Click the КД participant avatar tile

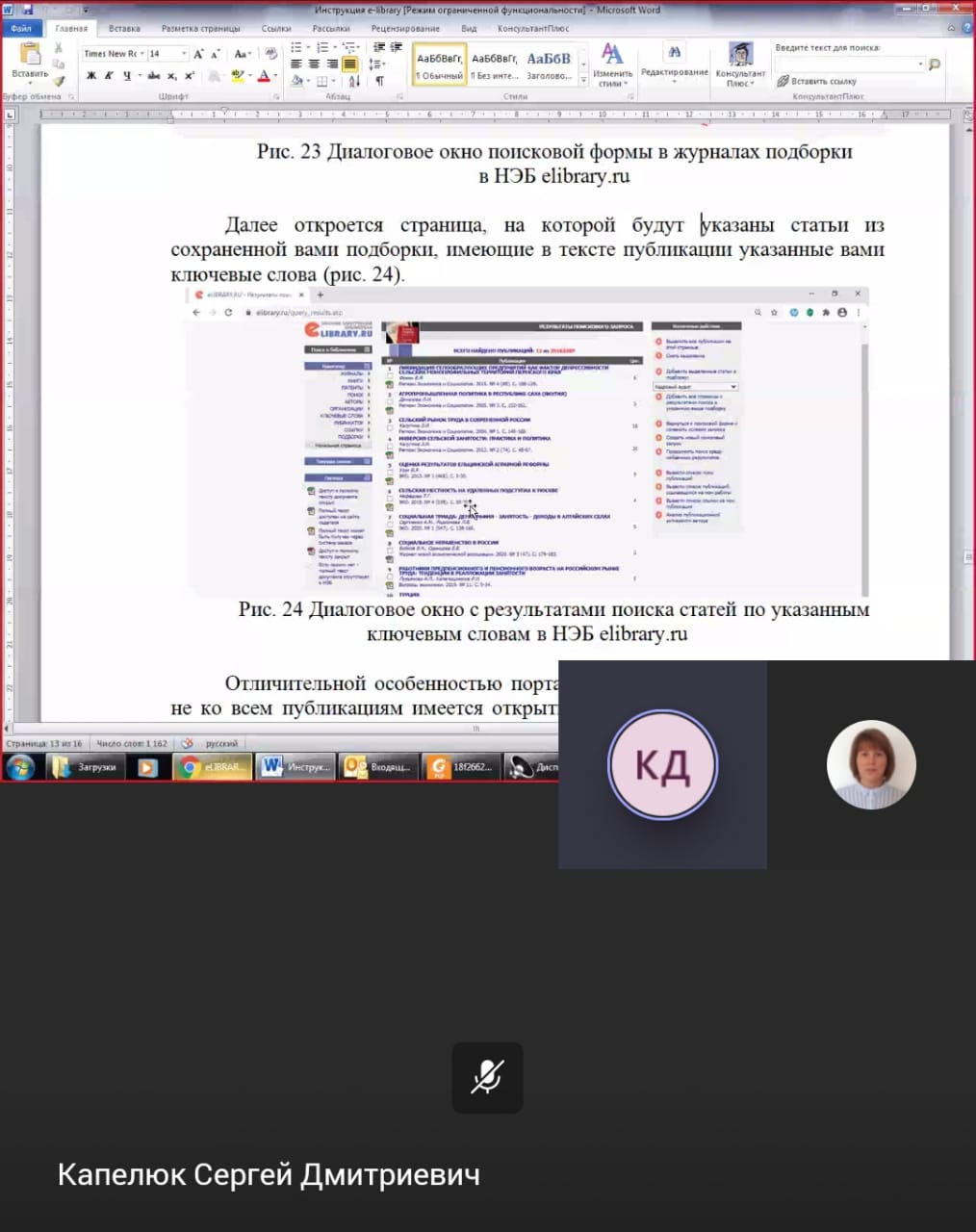(662, 764)
